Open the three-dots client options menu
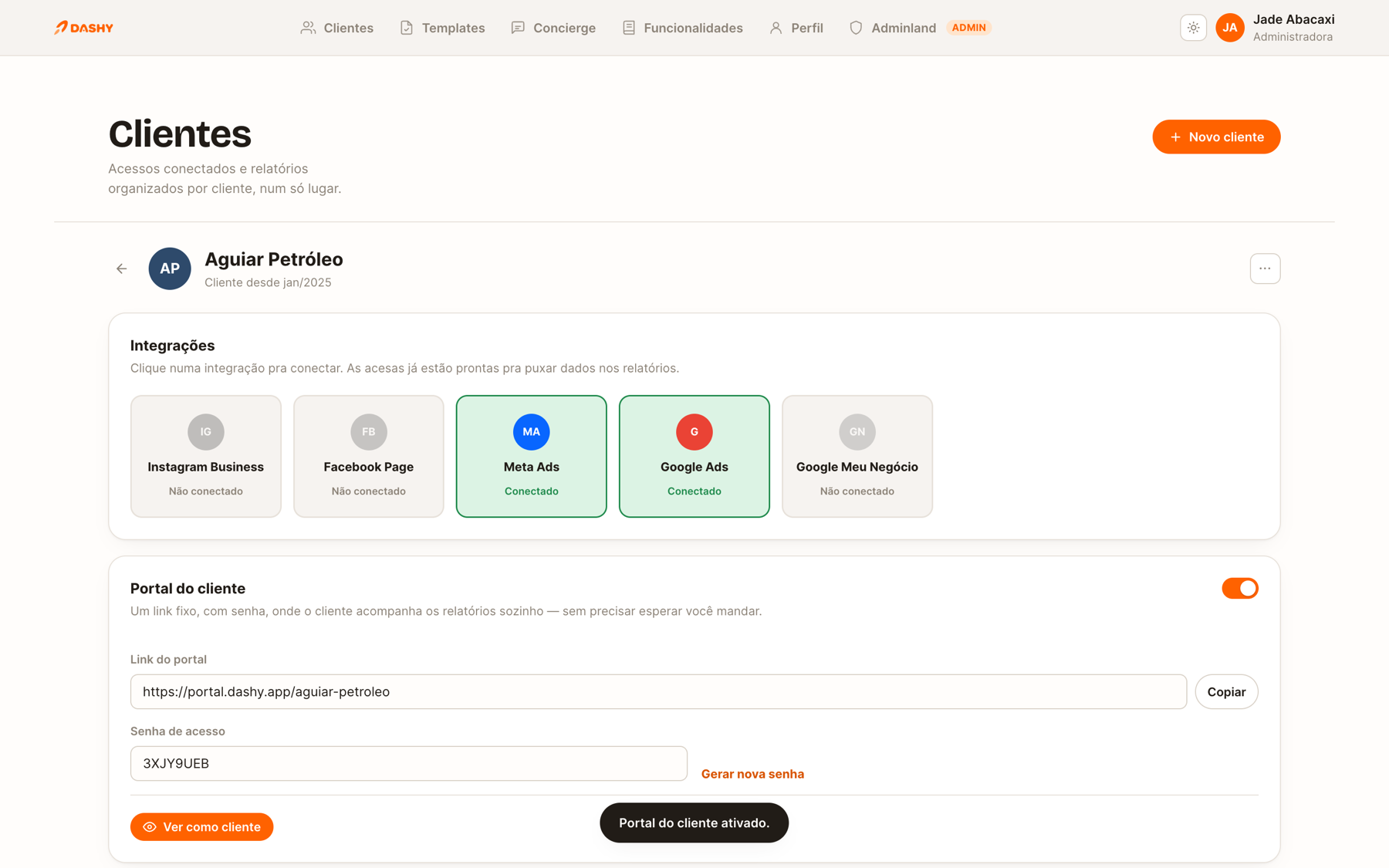Image resolution: width=1389 pixels, height=868 pixels. [1265, 269]
